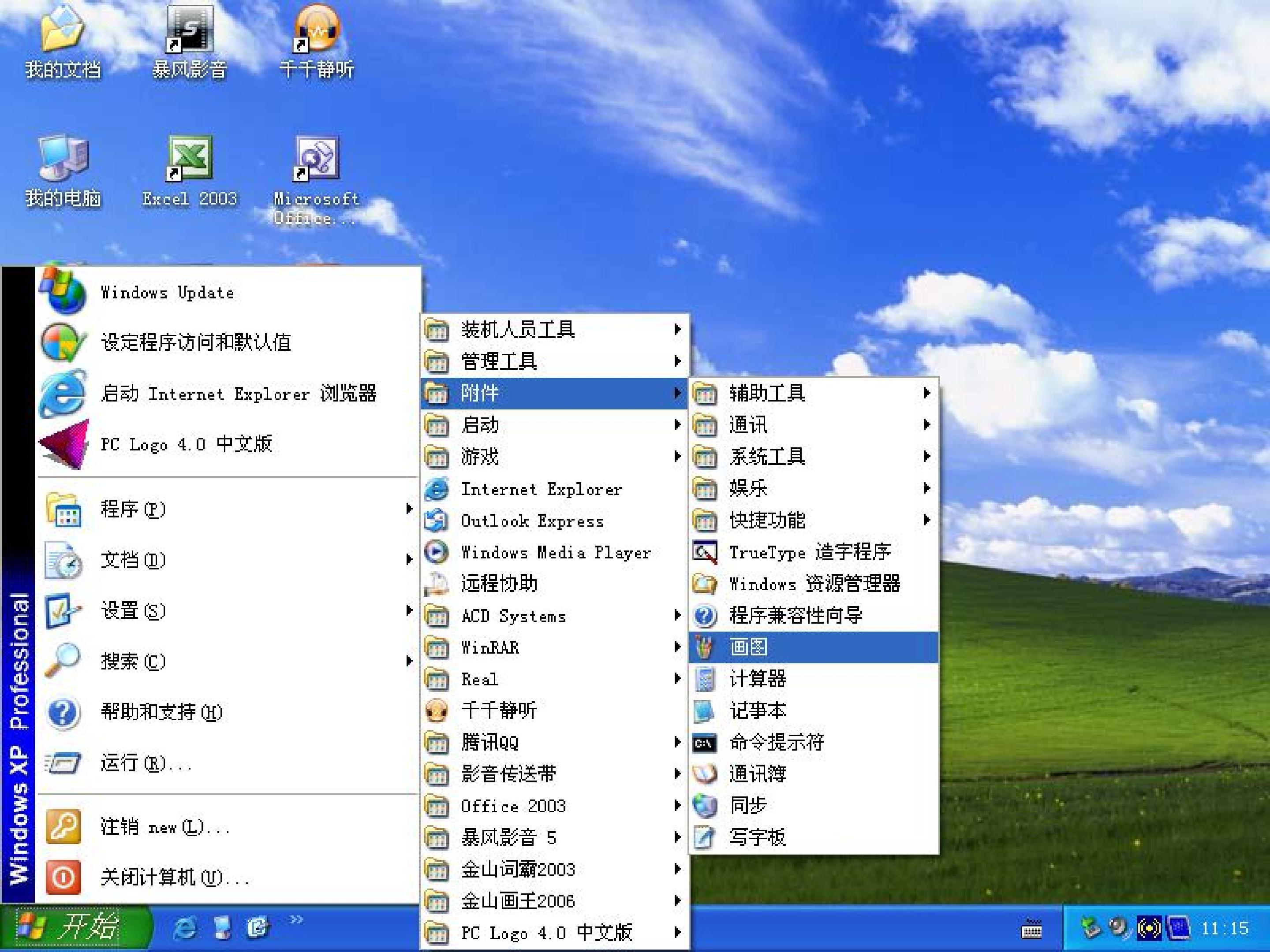Launch Internet Explorer from the programs list
The width and height of the screenshot is (1270, 952).
[555, 489]
